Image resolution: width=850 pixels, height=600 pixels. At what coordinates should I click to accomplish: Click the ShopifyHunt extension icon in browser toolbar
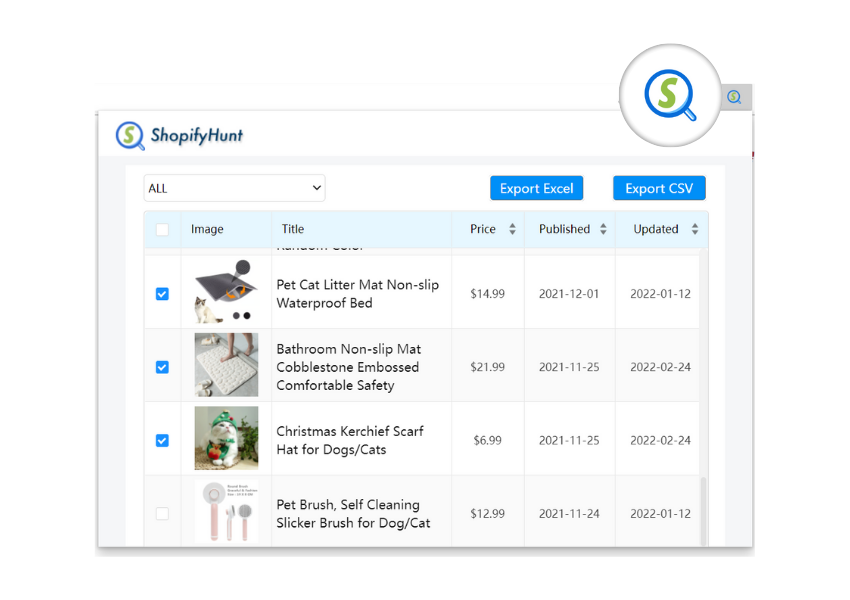tap(735, 97)
